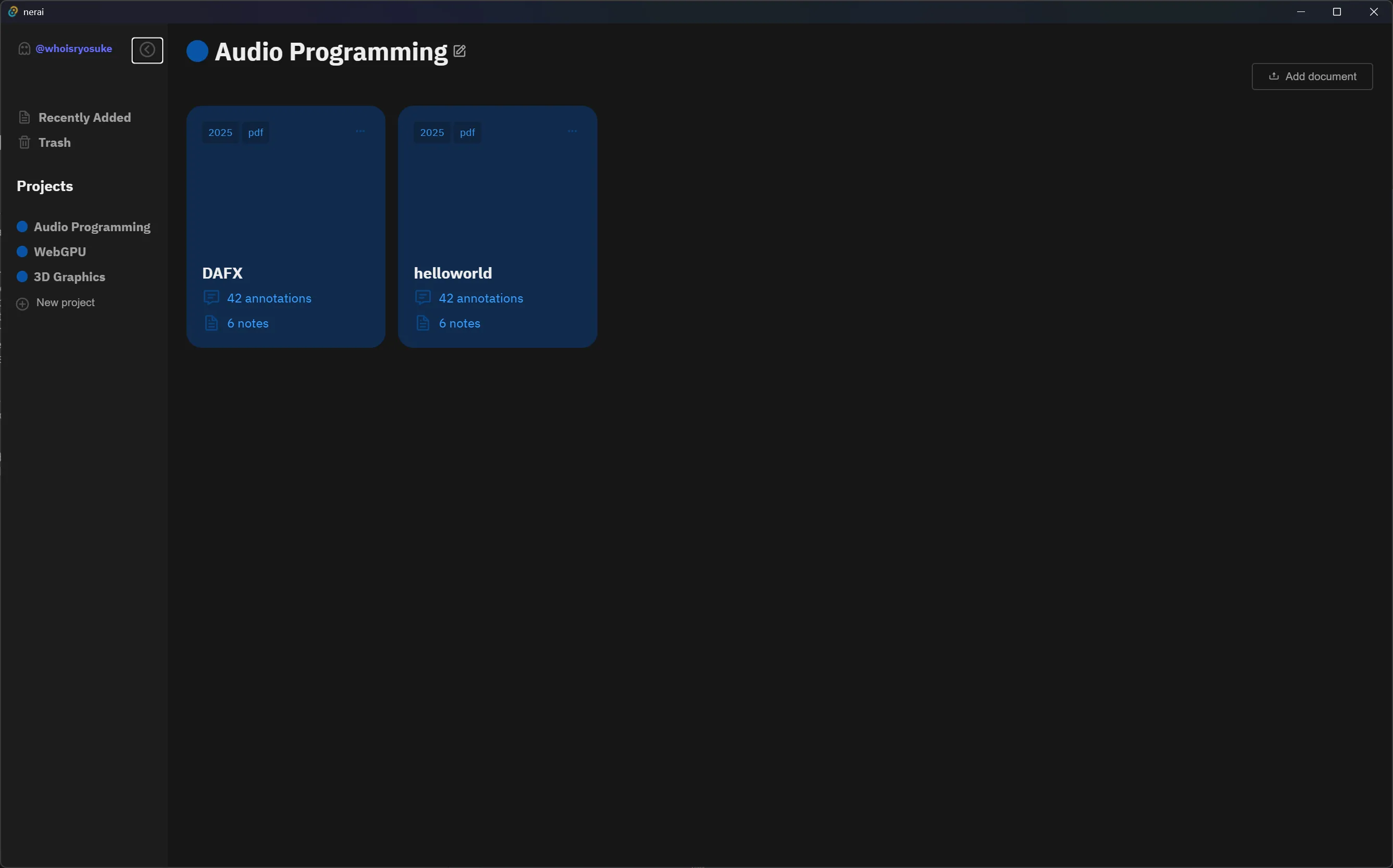Select Recently Added in the sidebar
Screen dimensions: 1393x868
pyautogui.click(x=84, y=117)
